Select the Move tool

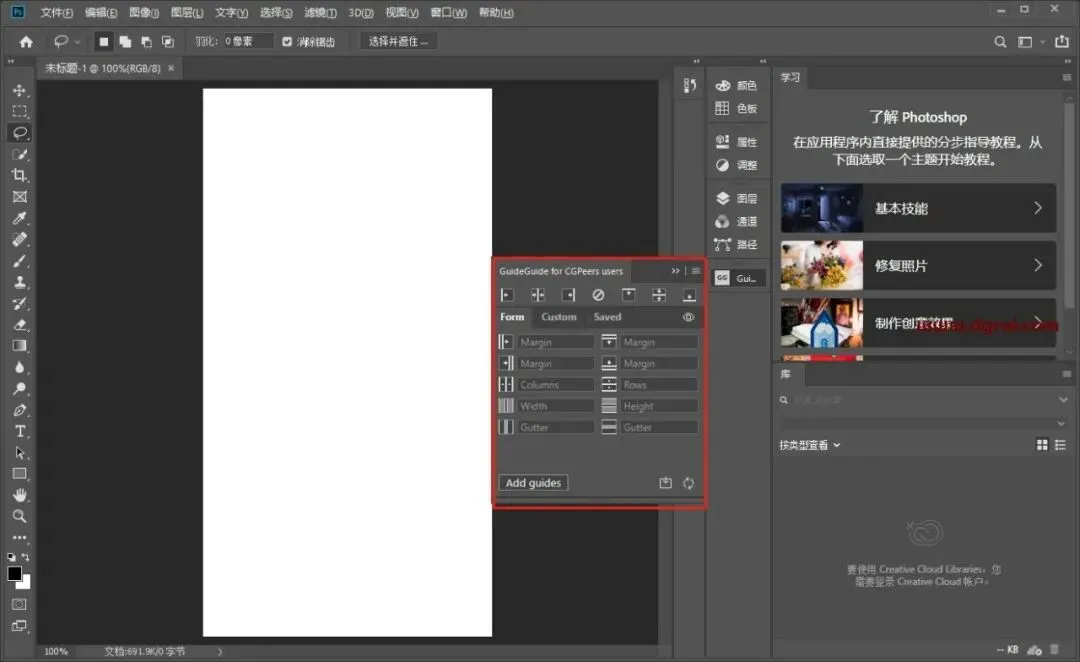(19, 90)
